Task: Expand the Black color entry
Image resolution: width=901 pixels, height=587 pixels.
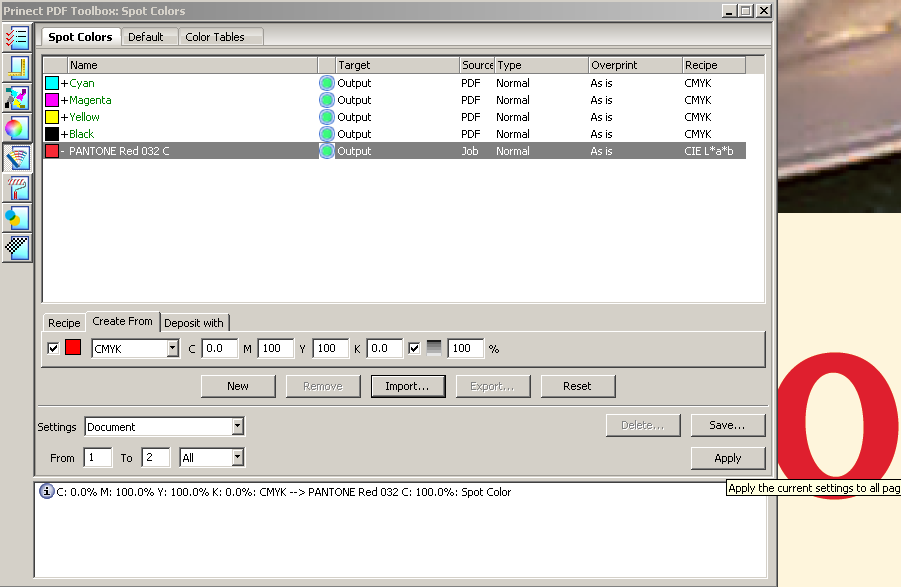Action: (64, 134)
